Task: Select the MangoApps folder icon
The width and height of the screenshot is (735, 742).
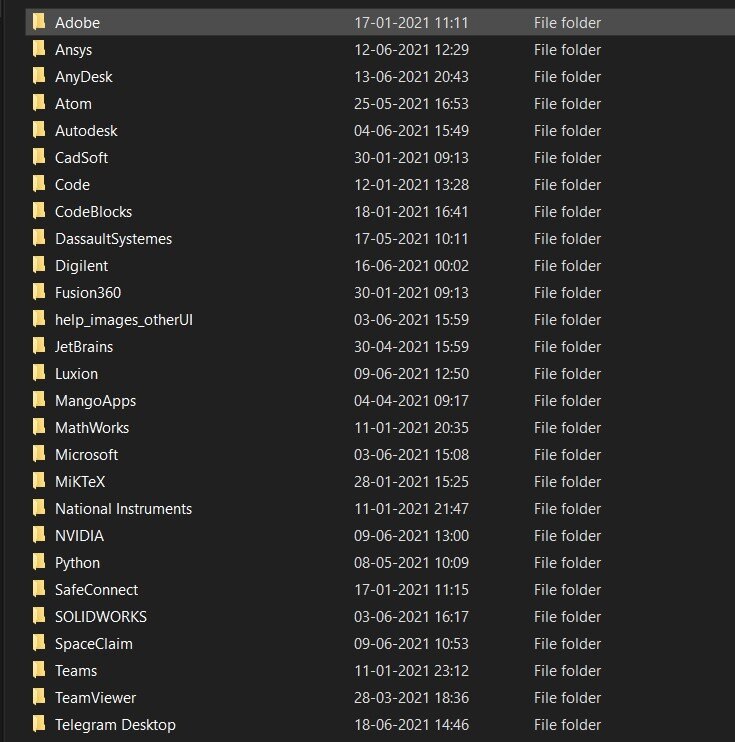Action: point(39,400)
